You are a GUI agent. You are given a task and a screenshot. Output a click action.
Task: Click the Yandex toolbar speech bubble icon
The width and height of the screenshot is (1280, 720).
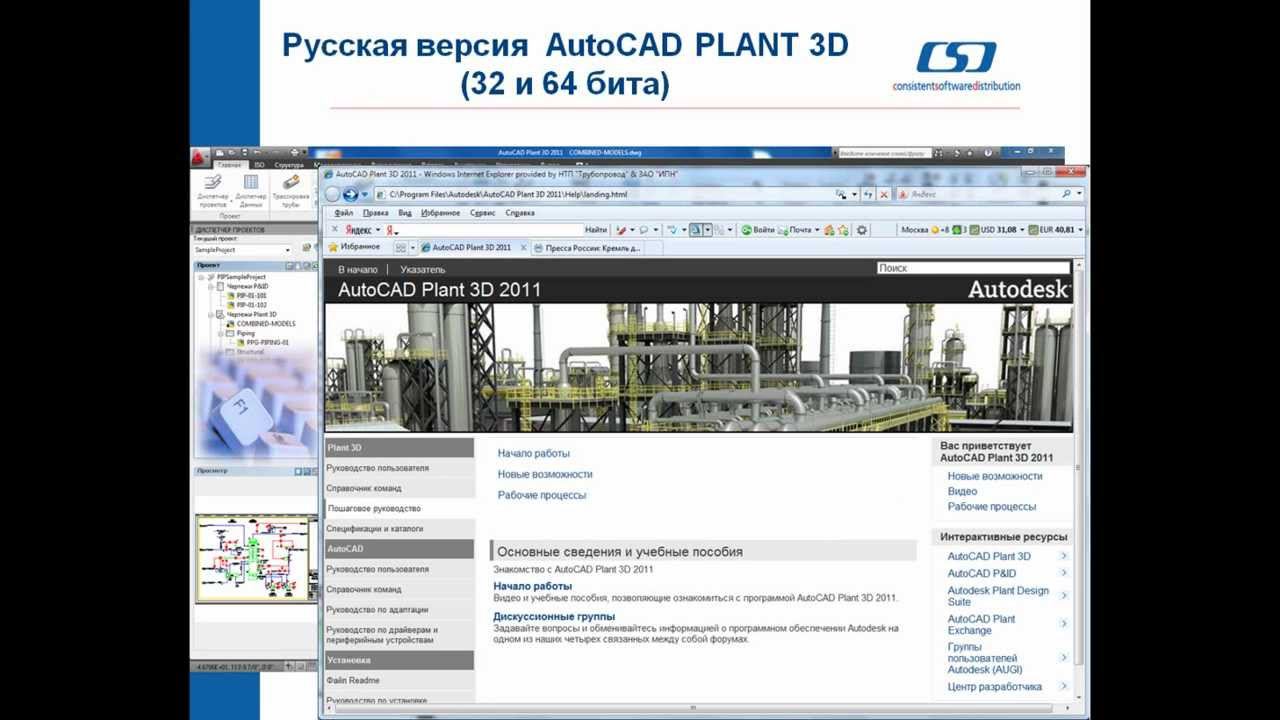click(x=644, y=230)
